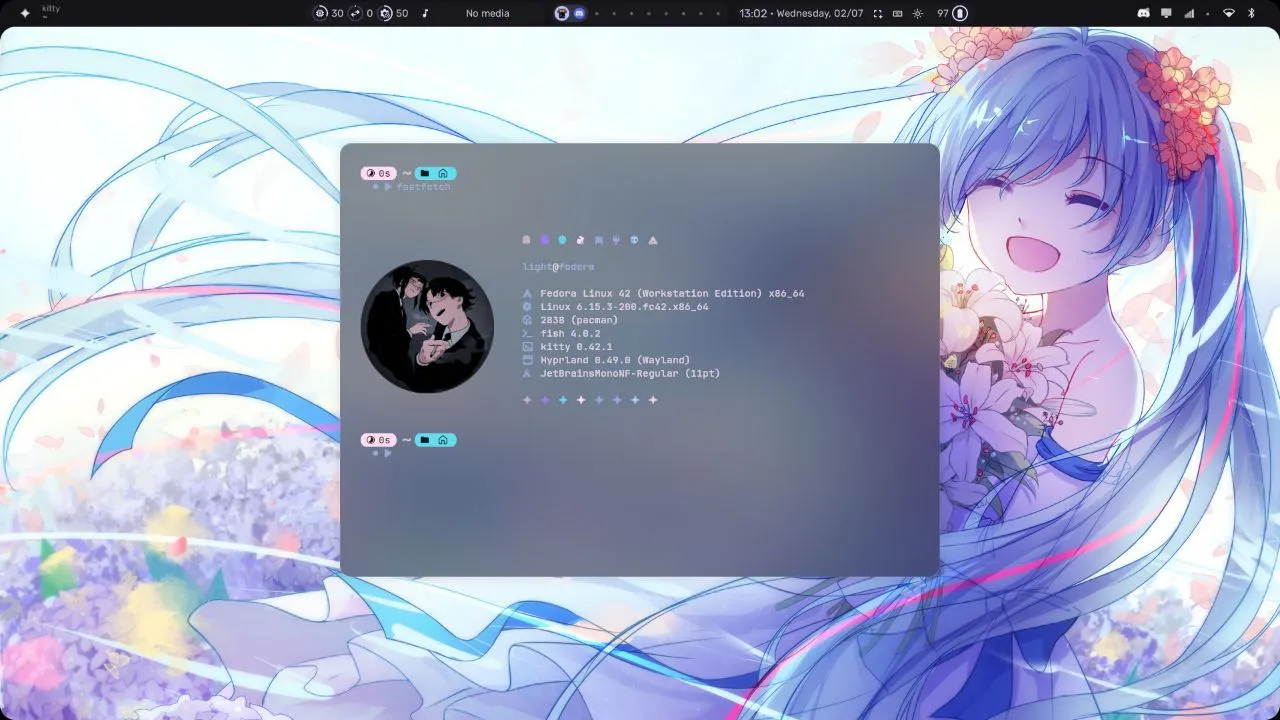Click the battery indicator showing 97
This screenshot has height=720, width=1280.
(x=959, y=13)
